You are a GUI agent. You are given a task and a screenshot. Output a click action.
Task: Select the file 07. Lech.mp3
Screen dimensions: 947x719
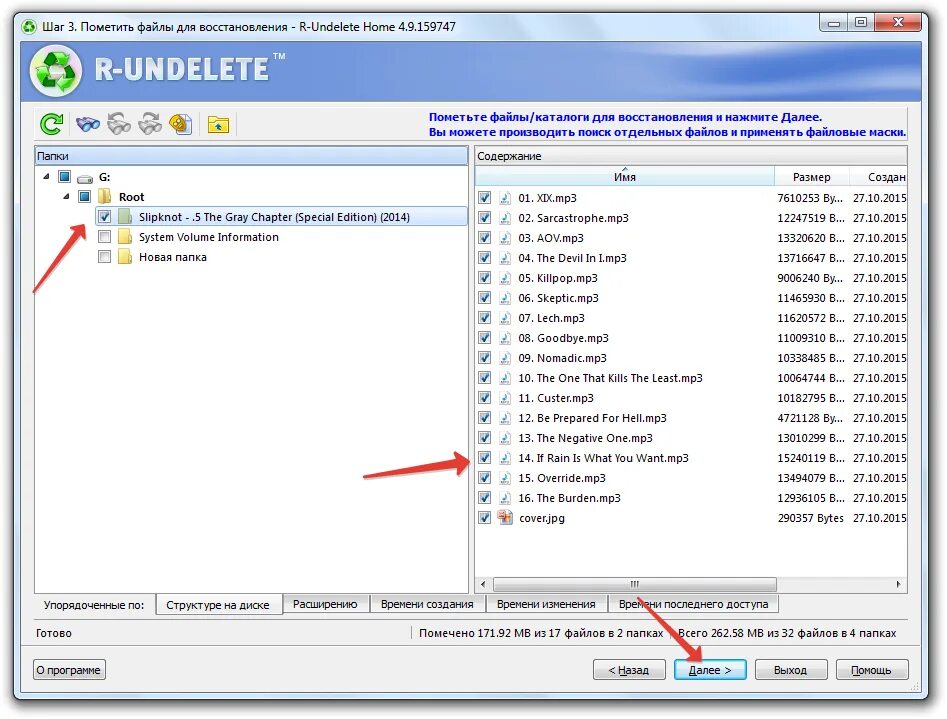point(551,318)
